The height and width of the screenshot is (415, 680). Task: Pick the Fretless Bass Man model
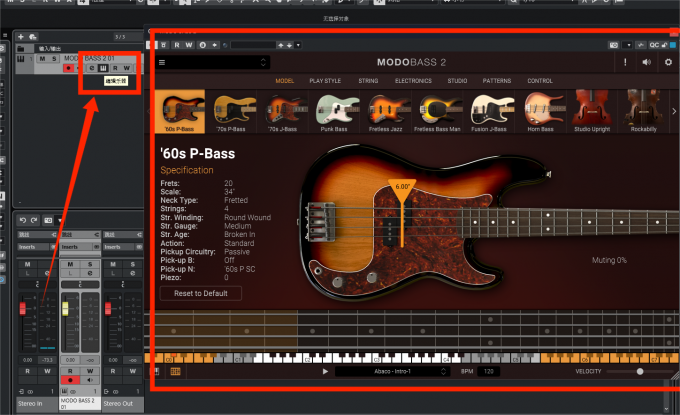437,111
